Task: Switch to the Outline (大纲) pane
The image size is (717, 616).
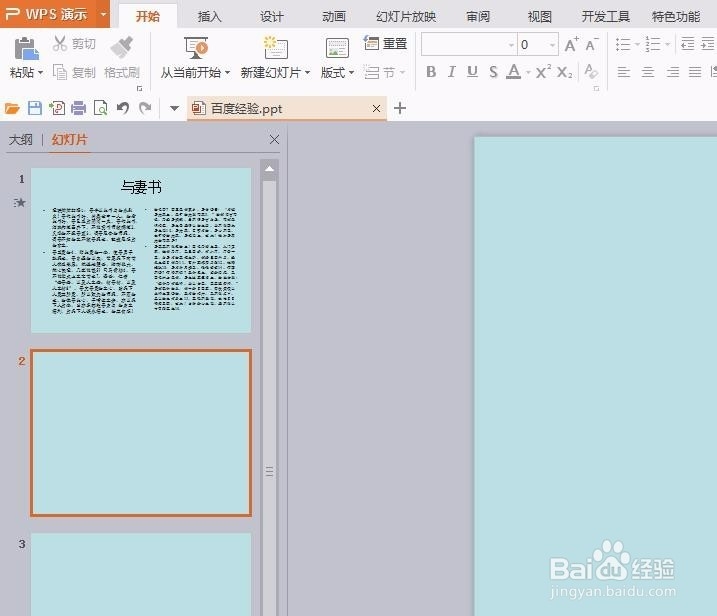Action: pyautogui.click(x=21, y=140)
